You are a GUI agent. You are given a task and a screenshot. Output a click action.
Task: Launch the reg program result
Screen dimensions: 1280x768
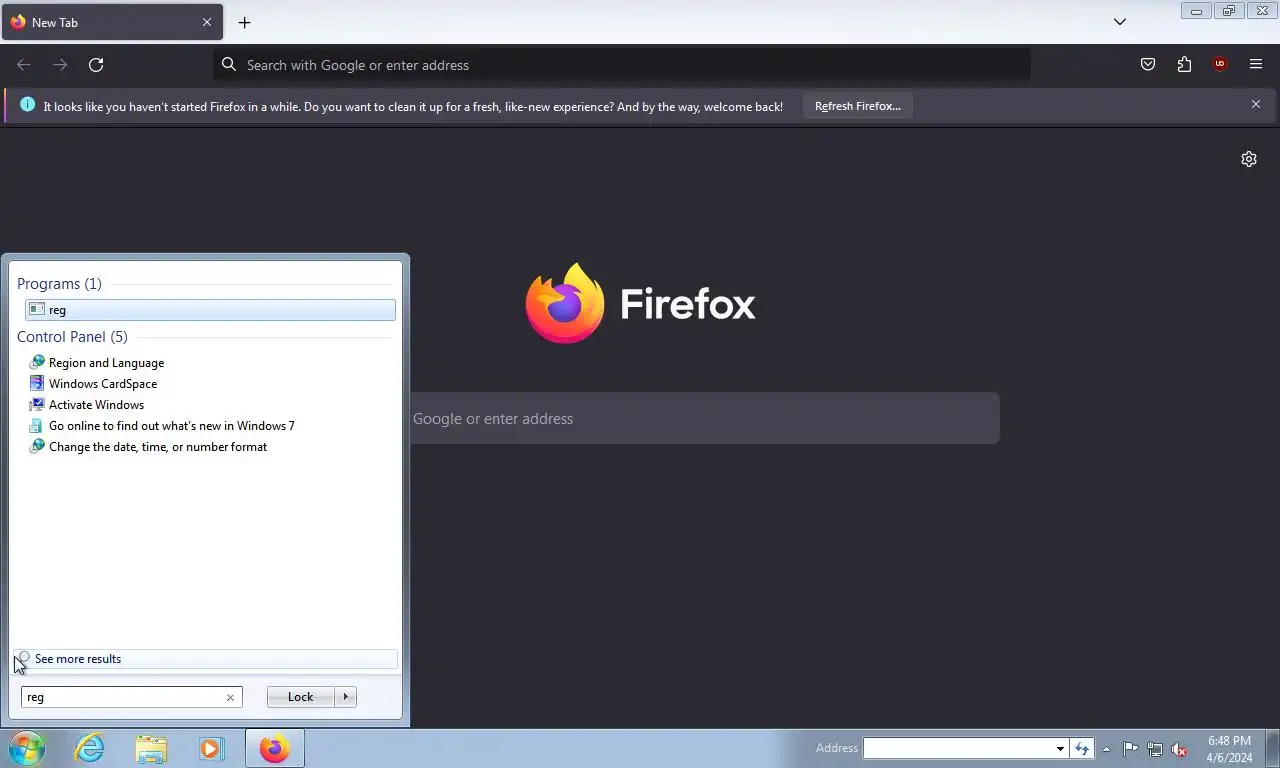211,310
